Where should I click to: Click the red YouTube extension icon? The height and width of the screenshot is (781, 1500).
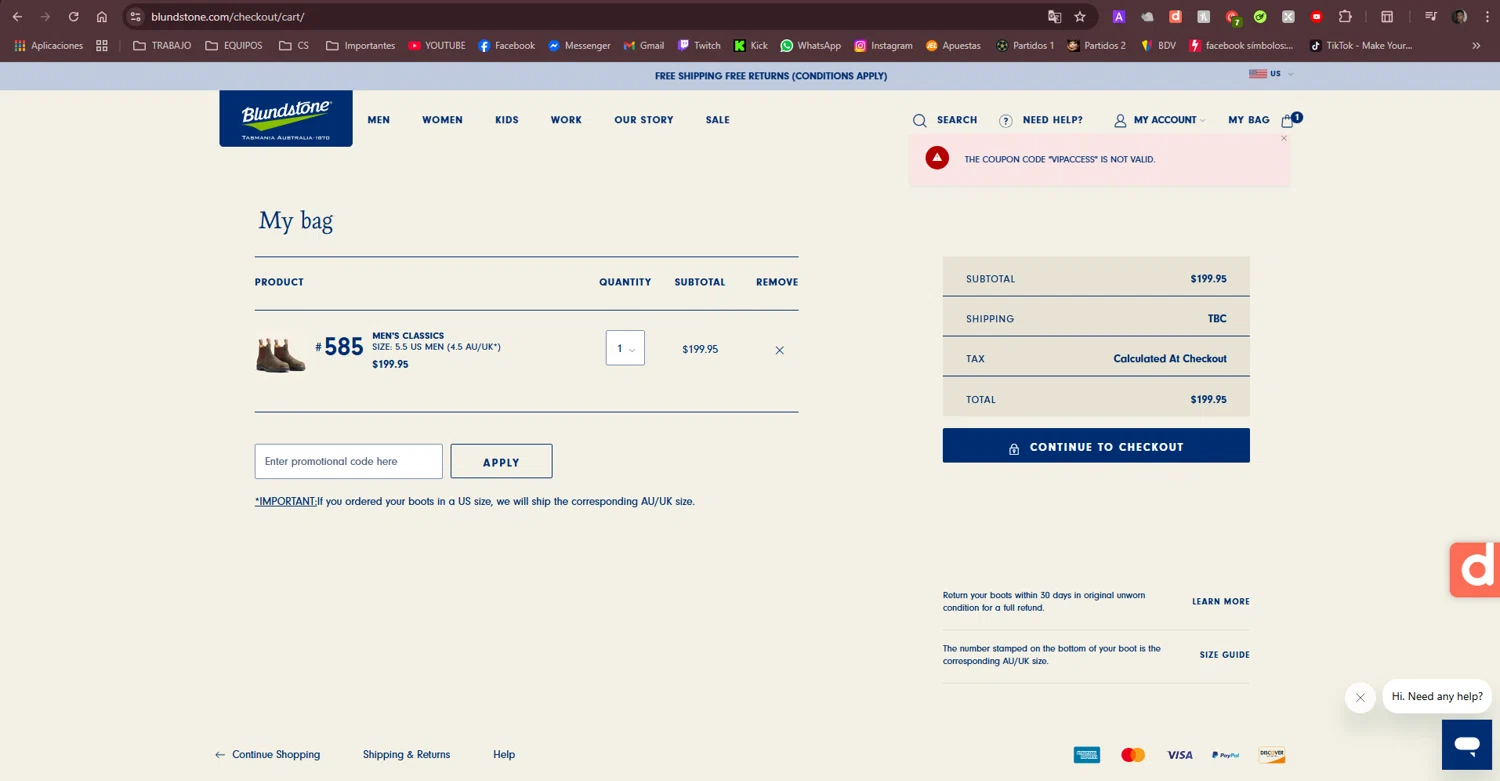pos(1317,16)
